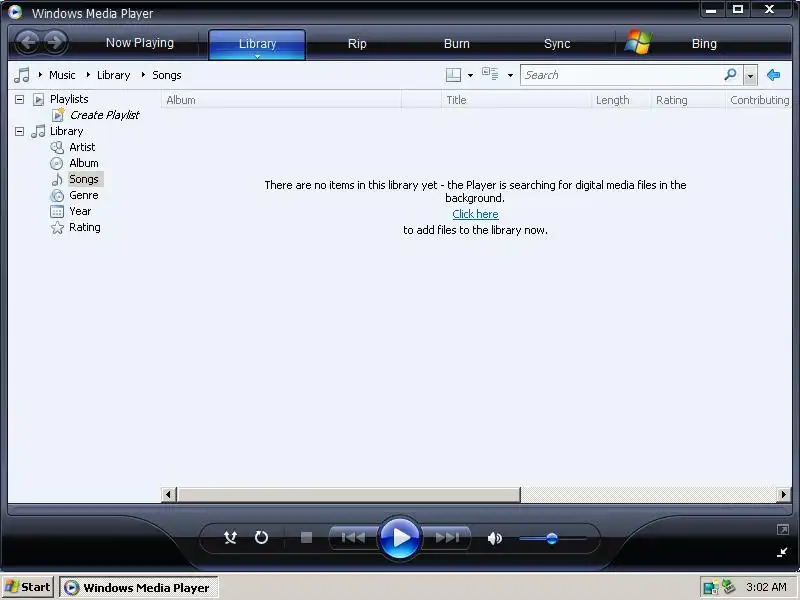800x600 pixels.
Task: Expand breadcrumb arrow before Library
Action: pyautogui.click(x=88, y=75)
